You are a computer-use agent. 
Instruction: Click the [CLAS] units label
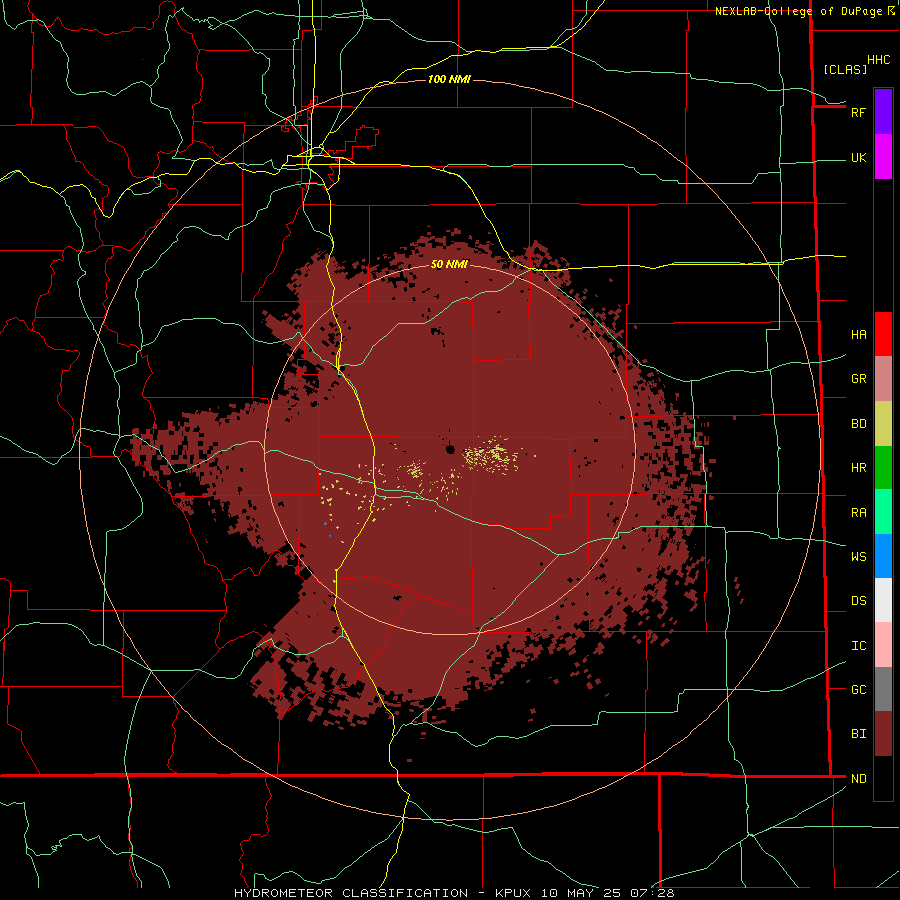click(845, 69)
